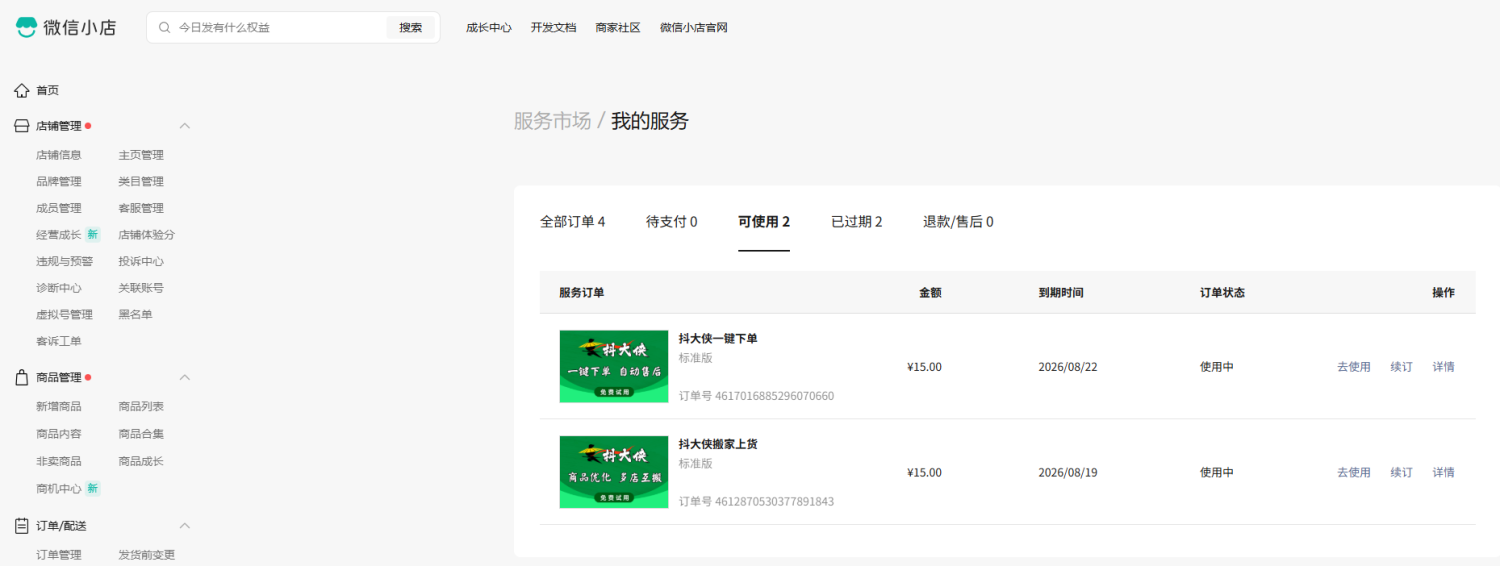Open 类目管理 in the sidebar
The image size is (1500, 566).
click(x=141, y=182)
